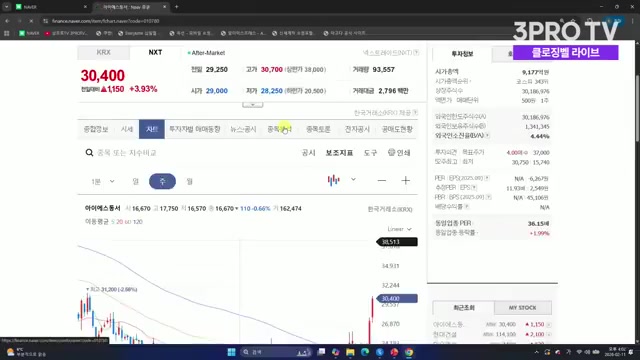Open the 공매도현황 tab
The image size is (640, 360).
click(x=397, y=129)
